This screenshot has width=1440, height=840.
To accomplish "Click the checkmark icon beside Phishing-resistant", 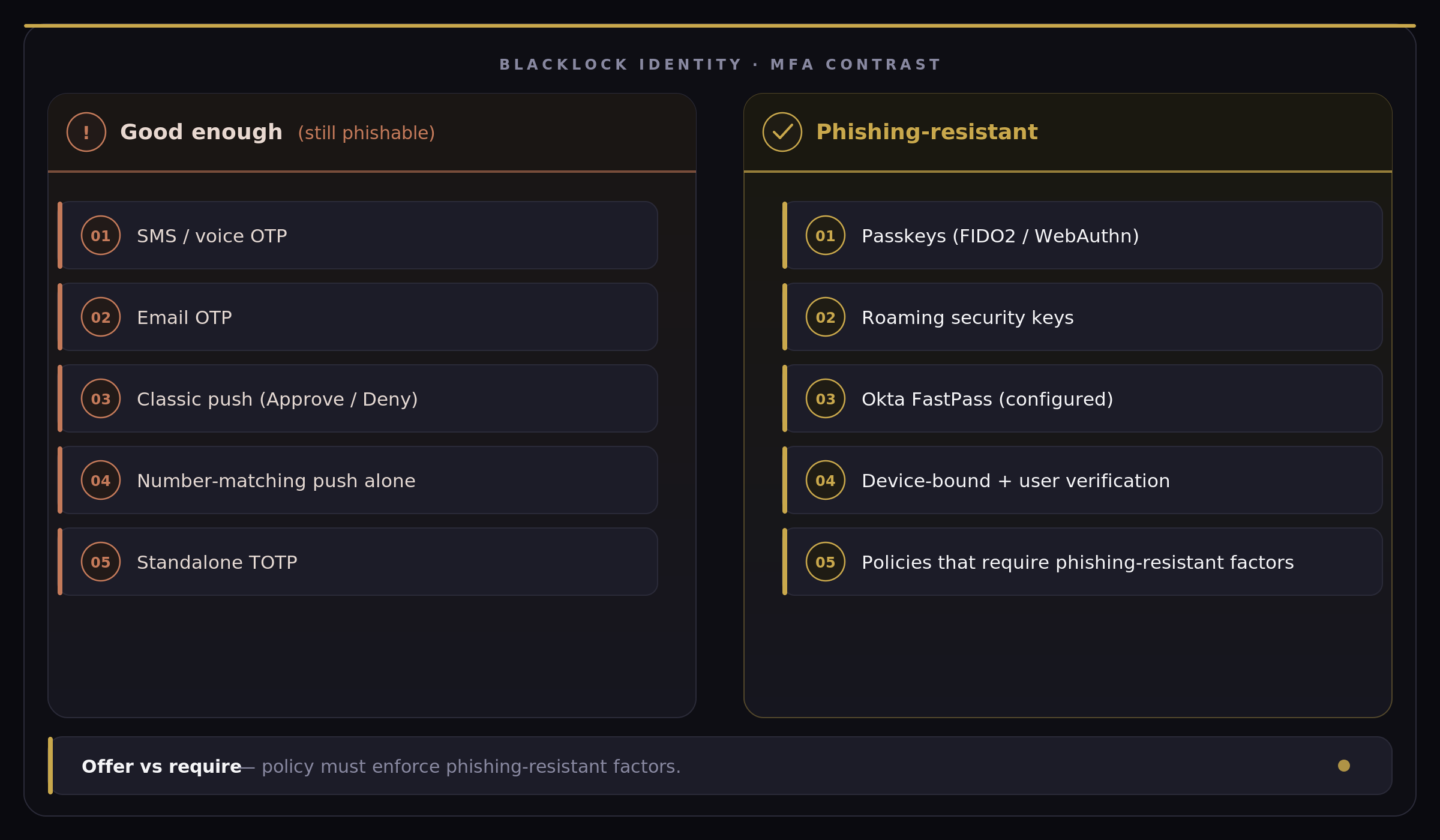I will [782, 132].
